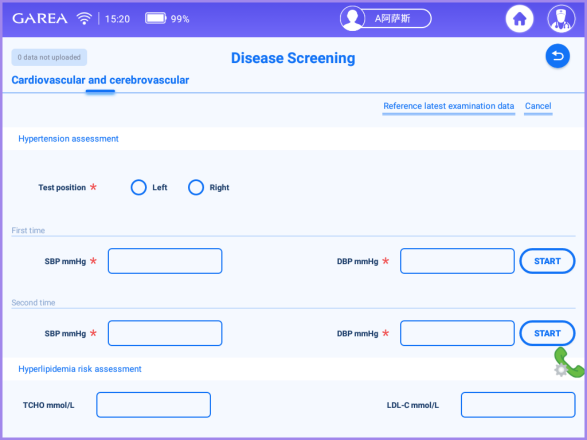Viewport: 587px width, 440px height.
Task: Tap the 0 data not uploaded badge
Action: pos(49,57)
